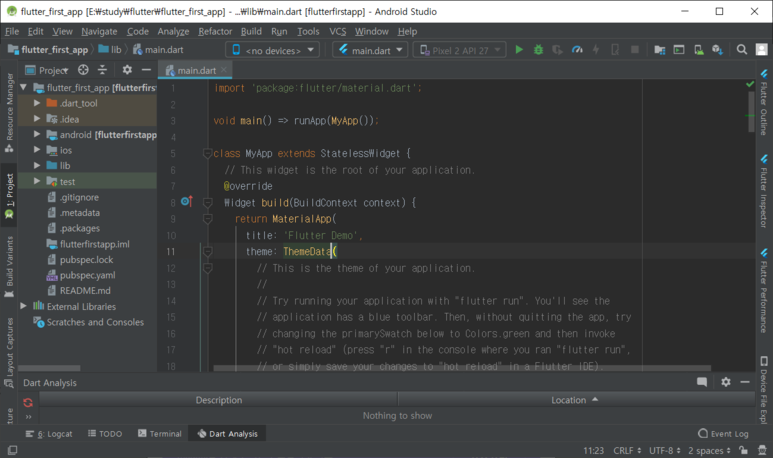Viewport: 773px width, 458px height.
Task: Switch to the Terminal tool tab
Action: click(x=160, y=433)
